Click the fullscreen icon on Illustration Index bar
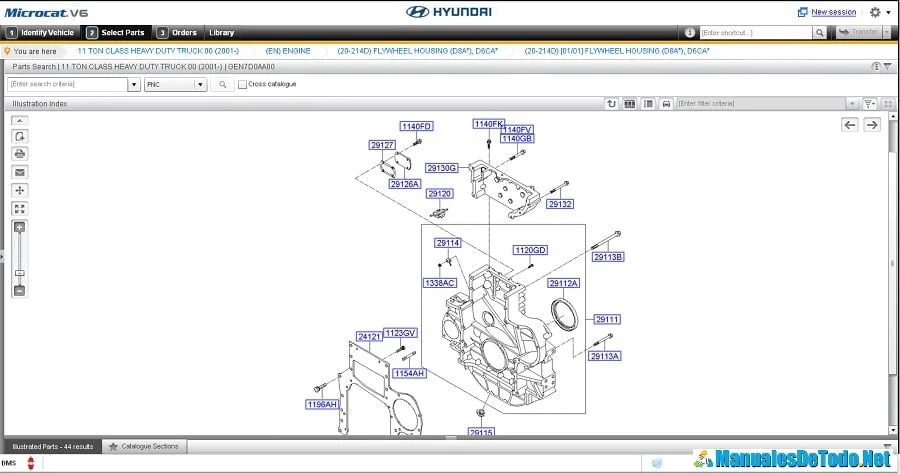This screenshot has width=900, height=474. [888, 104]
